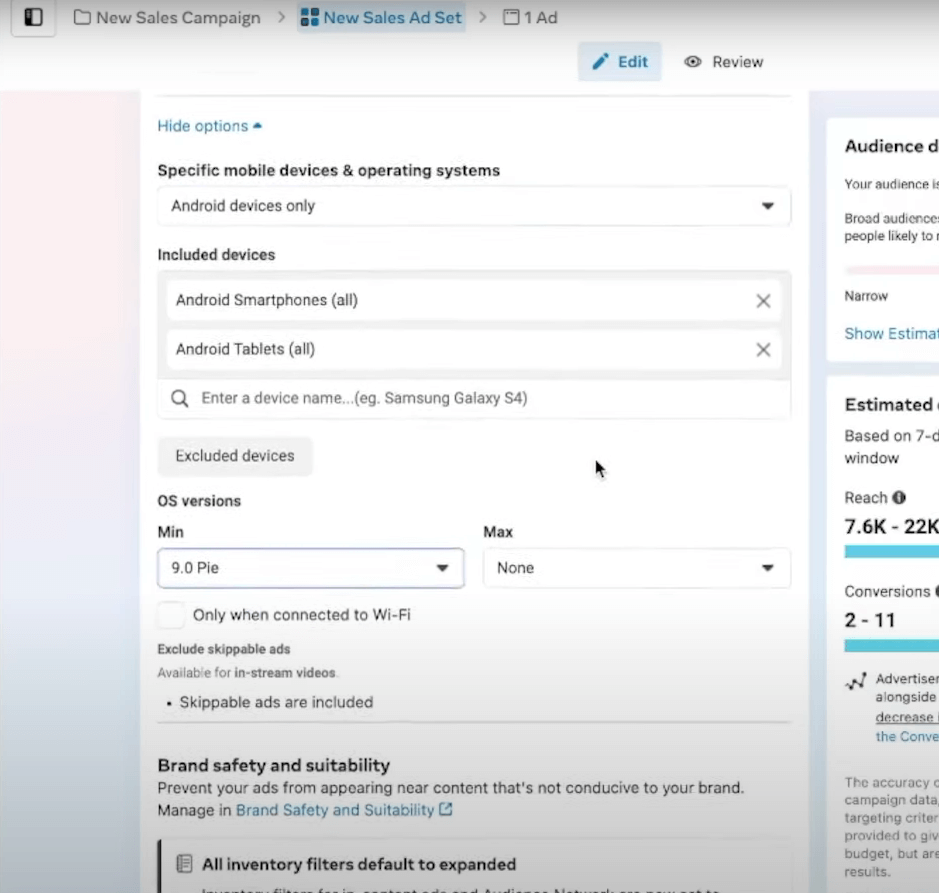Open Brand Safety and Suitability link
Viewport: 939px width, 893px height.
pyautogui.click(x=335, y=810)
